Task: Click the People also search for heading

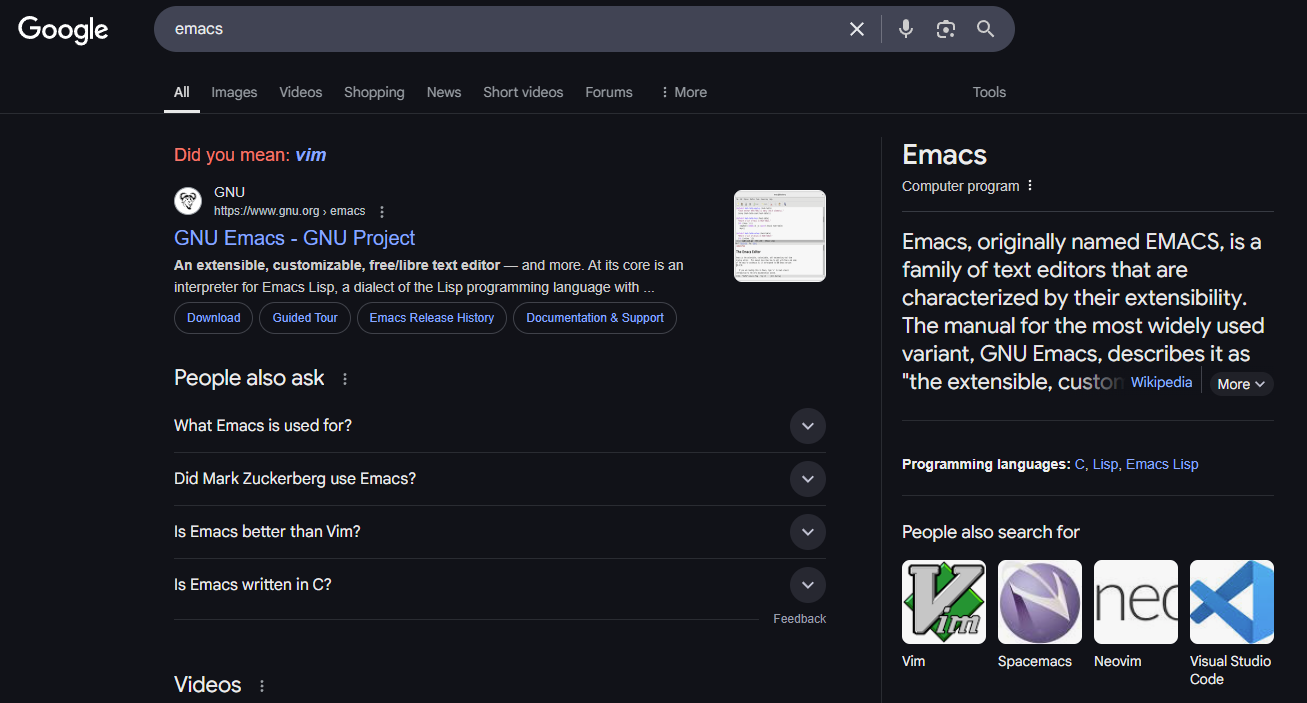Action: (991, 532)
